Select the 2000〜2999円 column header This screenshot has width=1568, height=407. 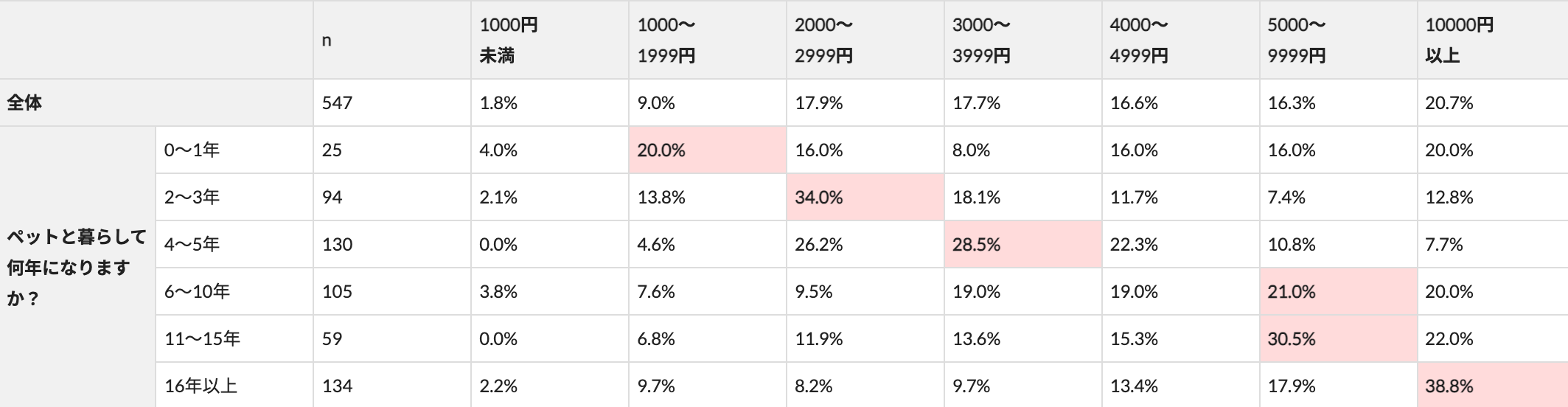(x=823, y=41)
